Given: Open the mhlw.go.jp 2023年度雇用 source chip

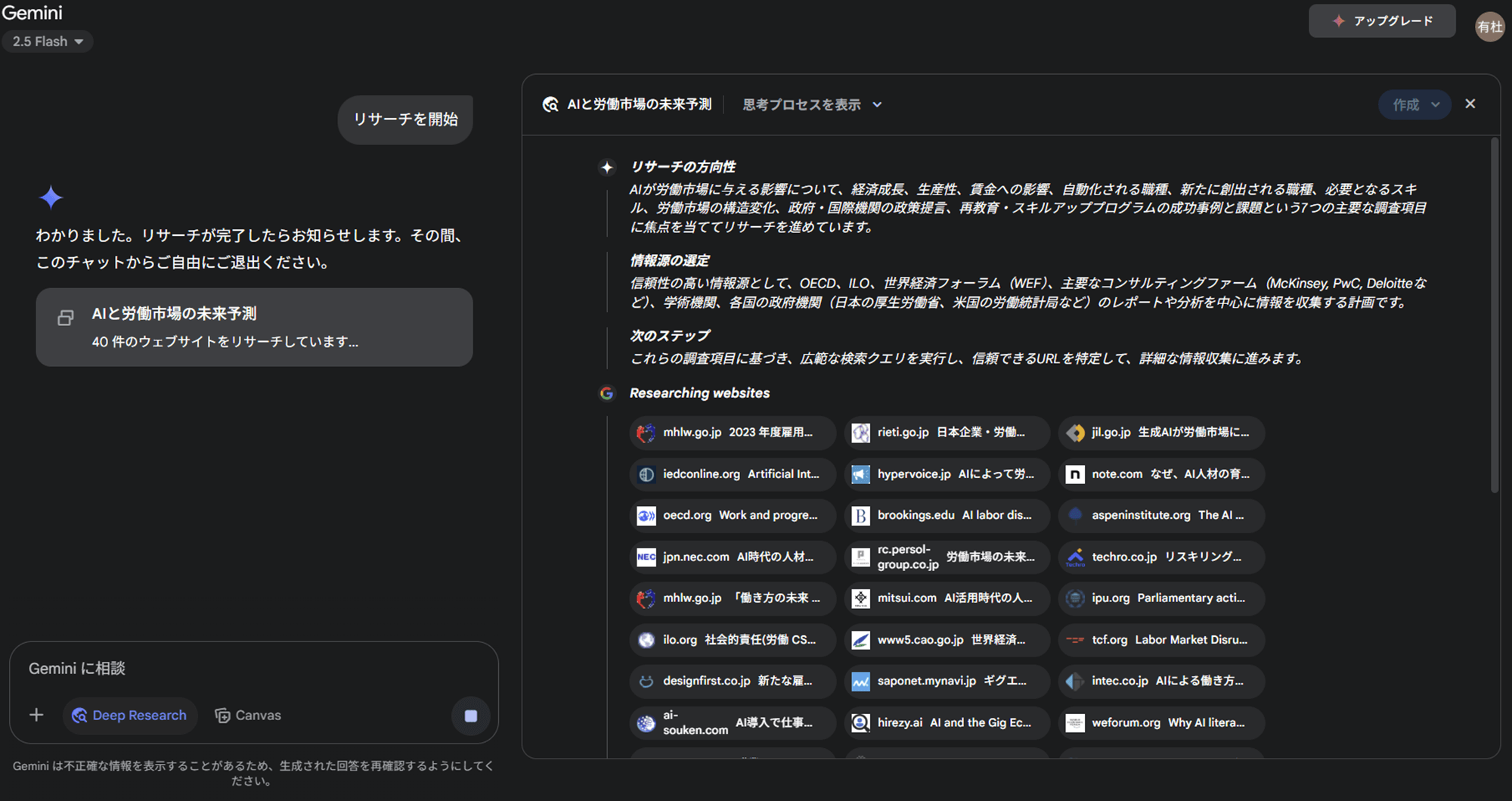Looking at the screenshot, I should pos(733,433).
